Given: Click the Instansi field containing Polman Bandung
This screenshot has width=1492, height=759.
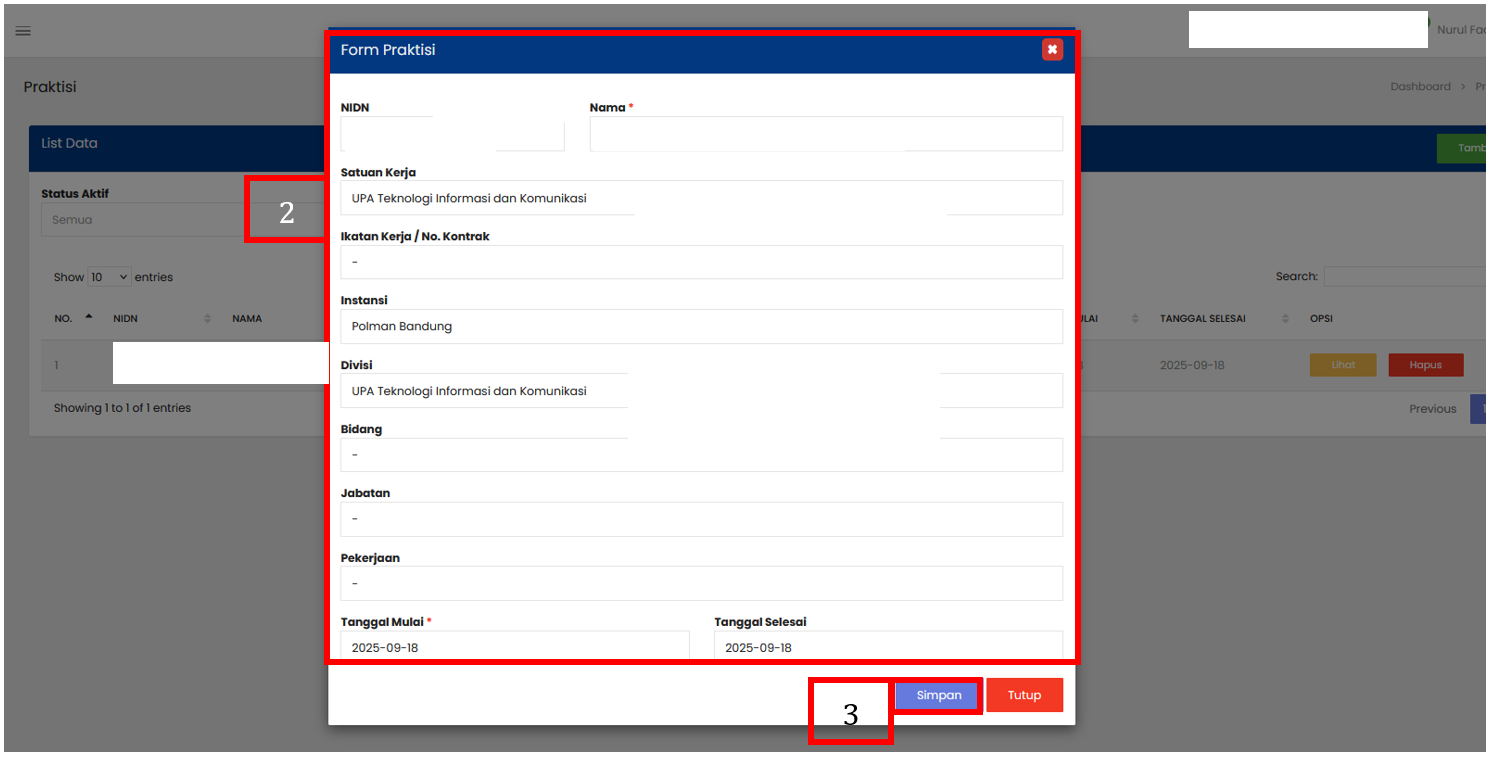Looking at the screenshot, I should [700, 326].
